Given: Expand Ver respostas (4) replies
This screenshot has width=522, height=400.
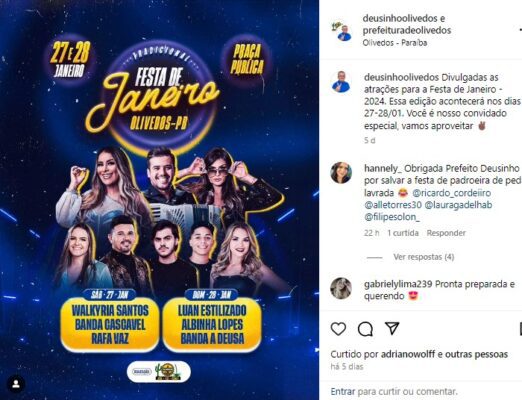Looking at the screenshot, I should point(424,257).
